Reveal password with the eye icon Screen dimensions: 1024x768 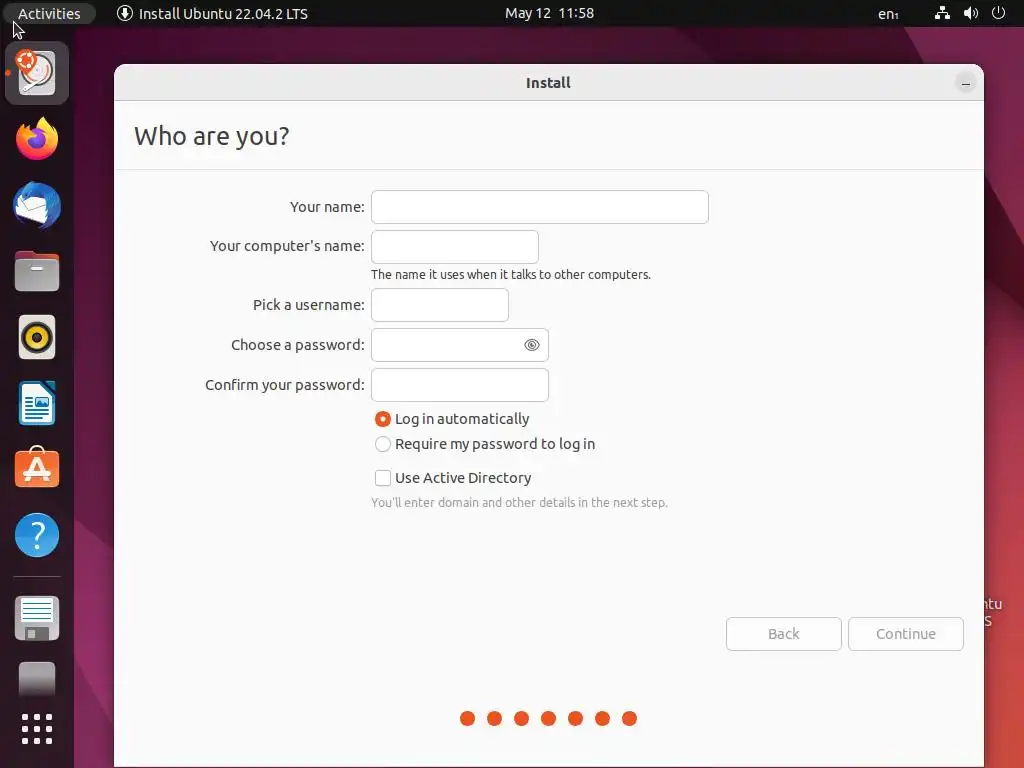pos(532,345)
